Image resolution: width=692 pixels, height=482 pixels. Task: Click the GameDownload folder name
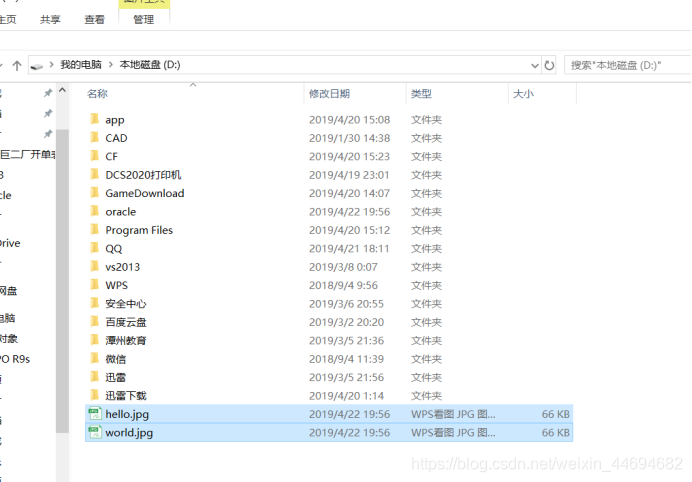pyautogui.click(x=145, y=193)
